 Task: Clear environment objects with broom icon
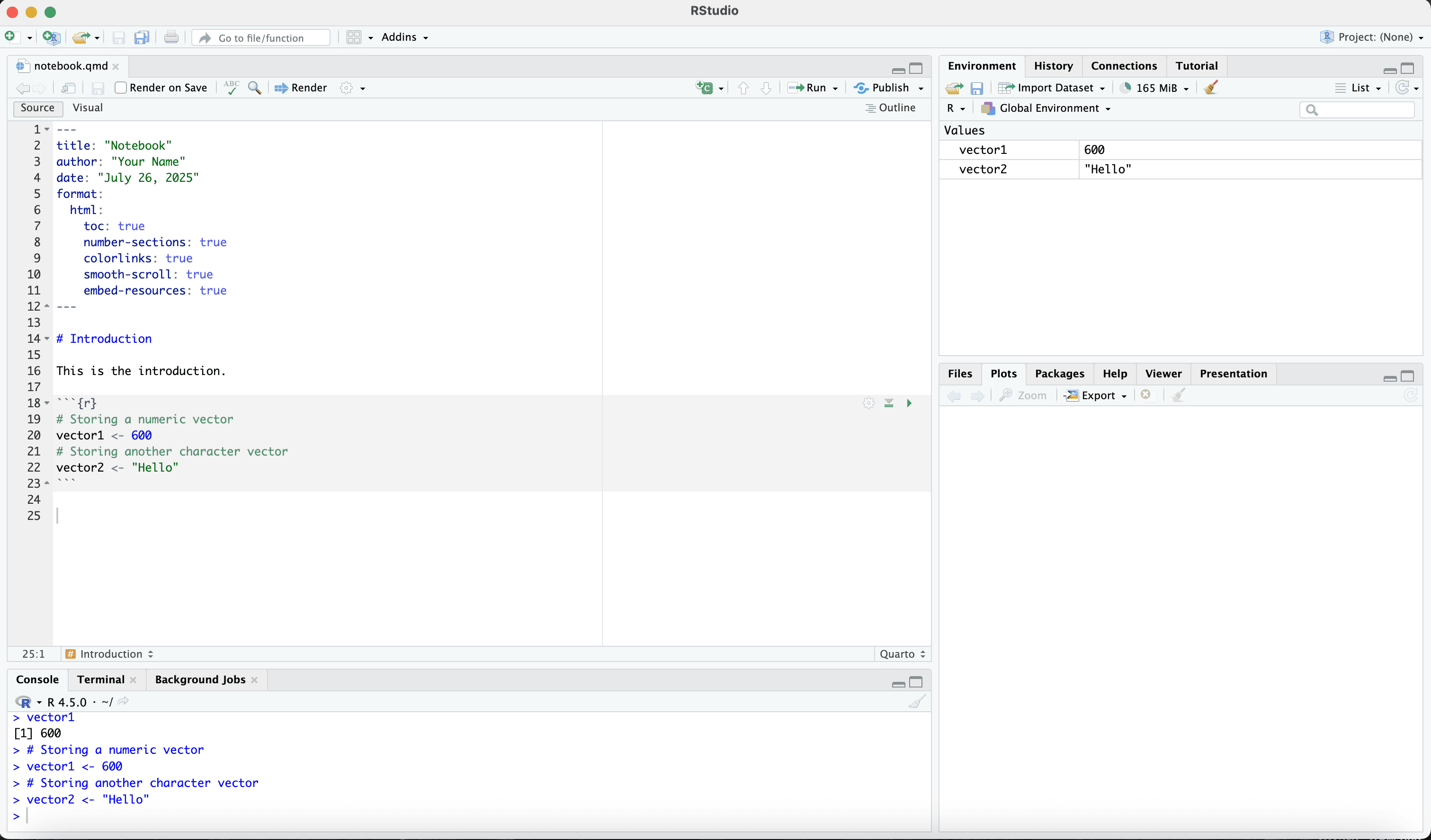click(1210, 88)
